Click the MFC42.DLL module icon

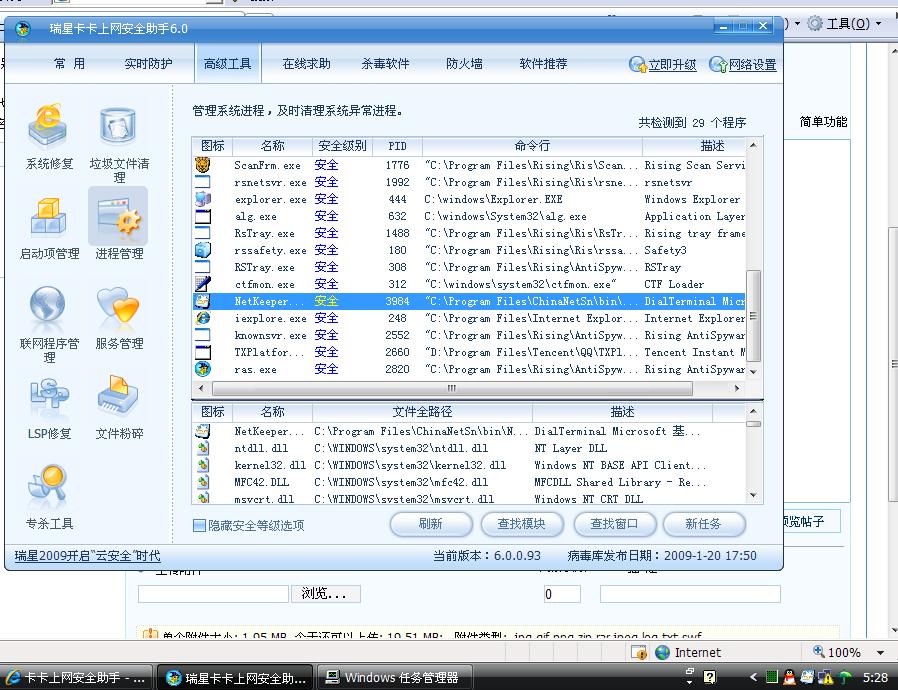coord(203,482)
